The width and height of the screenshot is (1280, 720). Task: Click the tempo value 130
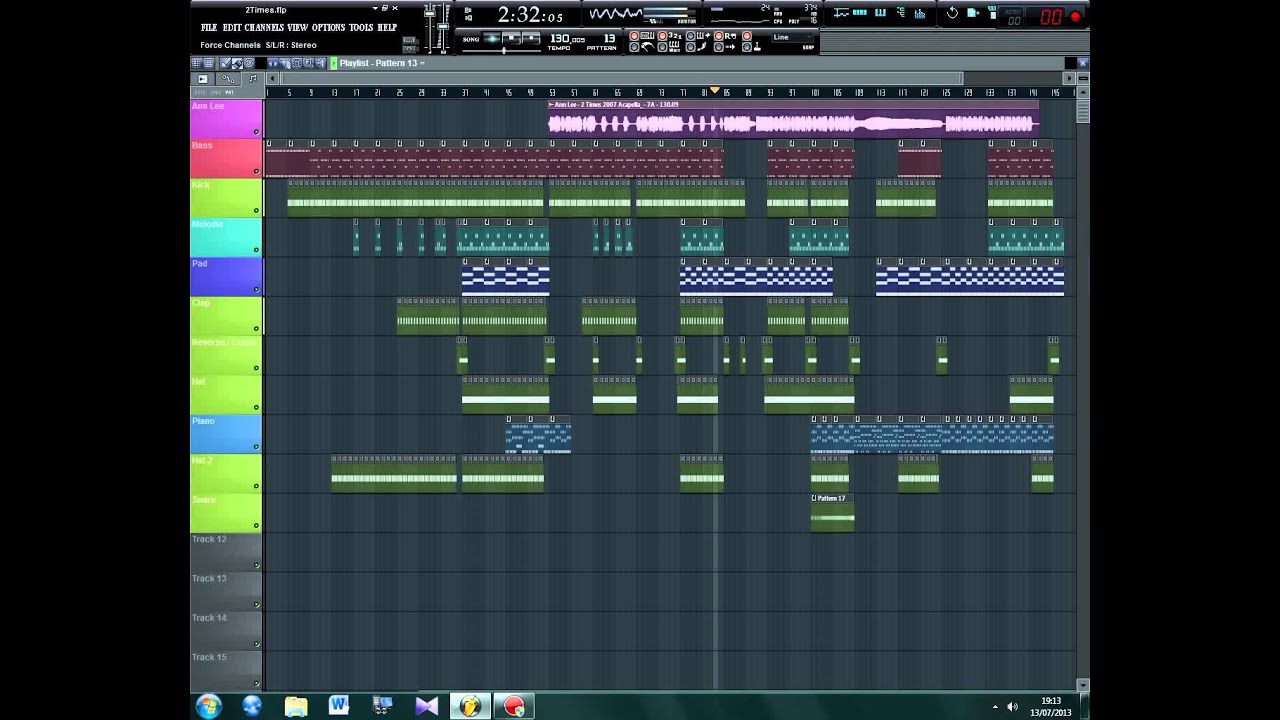tap(567, 38)
